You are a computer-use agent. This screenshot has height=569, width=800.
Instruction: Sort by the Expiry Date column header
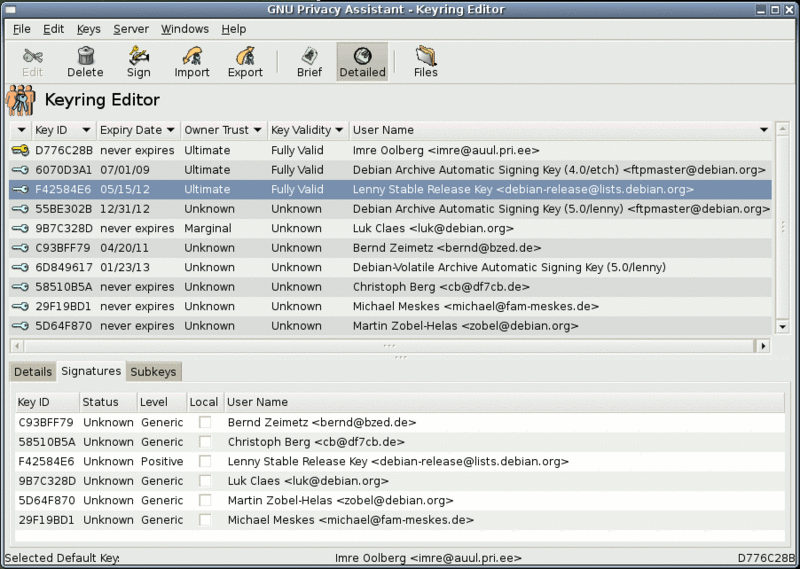[x=138, y=130]
